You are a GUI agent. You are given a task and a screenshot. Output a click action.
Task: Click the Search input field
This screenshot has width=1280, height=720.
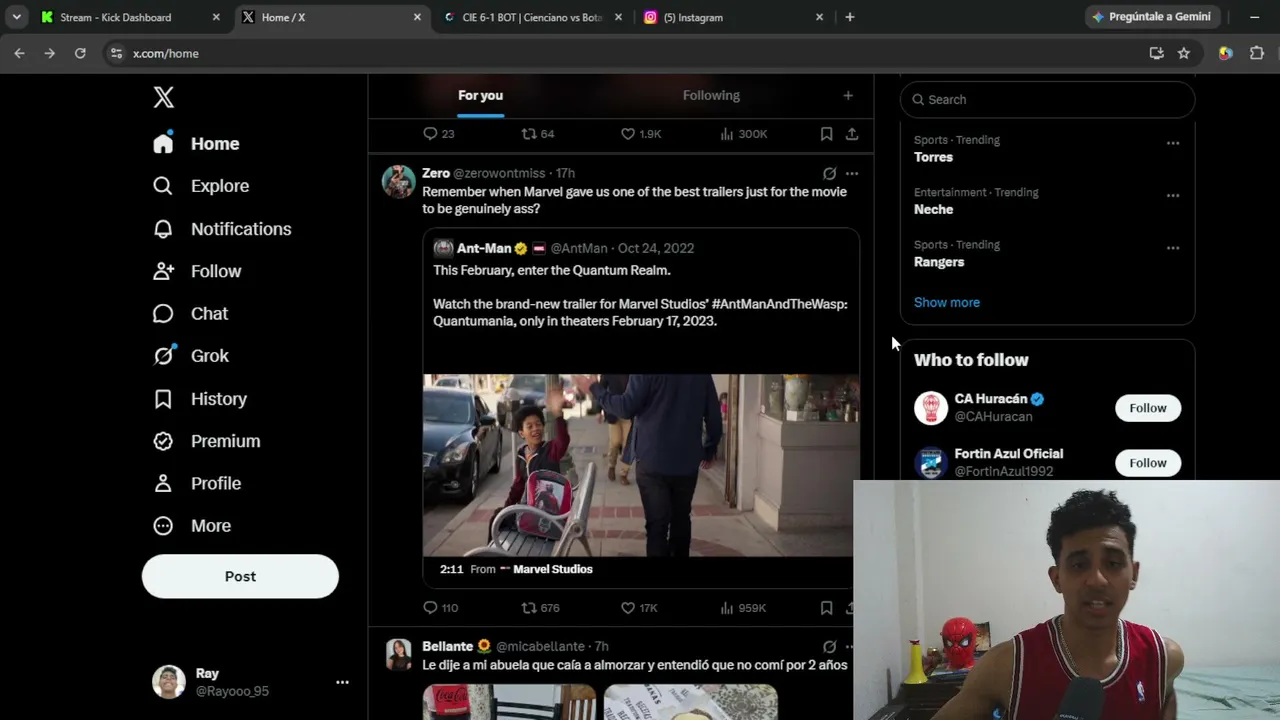coord(1047,99)
